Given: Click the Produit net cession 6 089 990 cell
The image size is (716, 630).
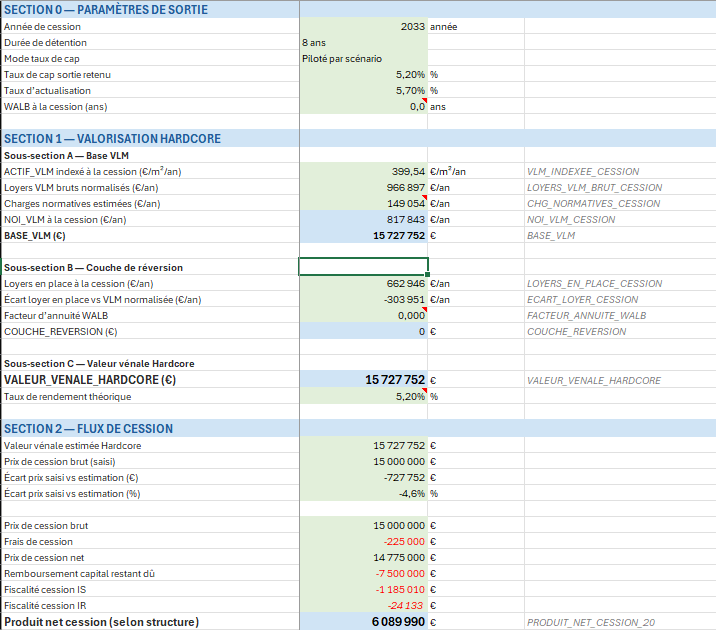Looking at the screenshot, I should point(363,622).
